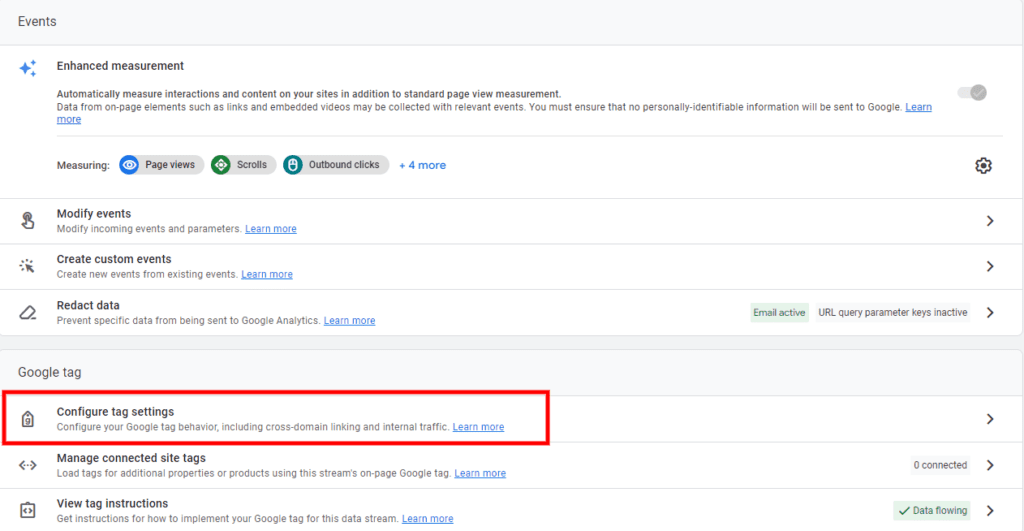Click the Data flowing status badge

tap(932, 511)
